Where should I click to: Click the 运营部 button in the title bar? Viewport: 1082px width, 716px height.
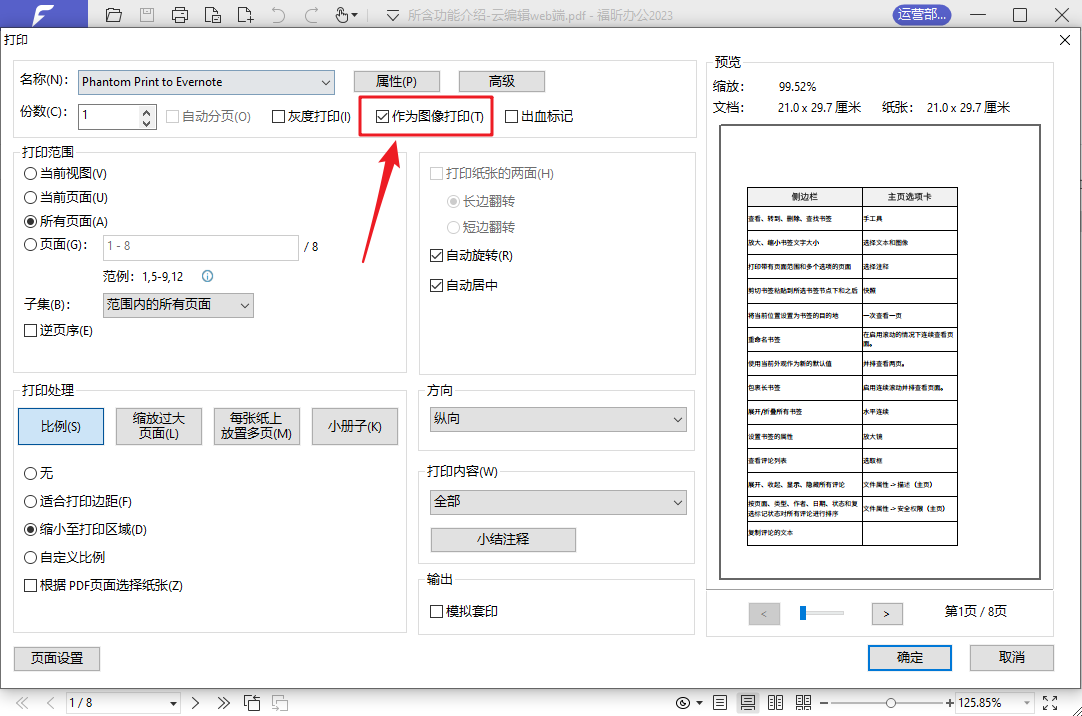(x=921, y=15)
